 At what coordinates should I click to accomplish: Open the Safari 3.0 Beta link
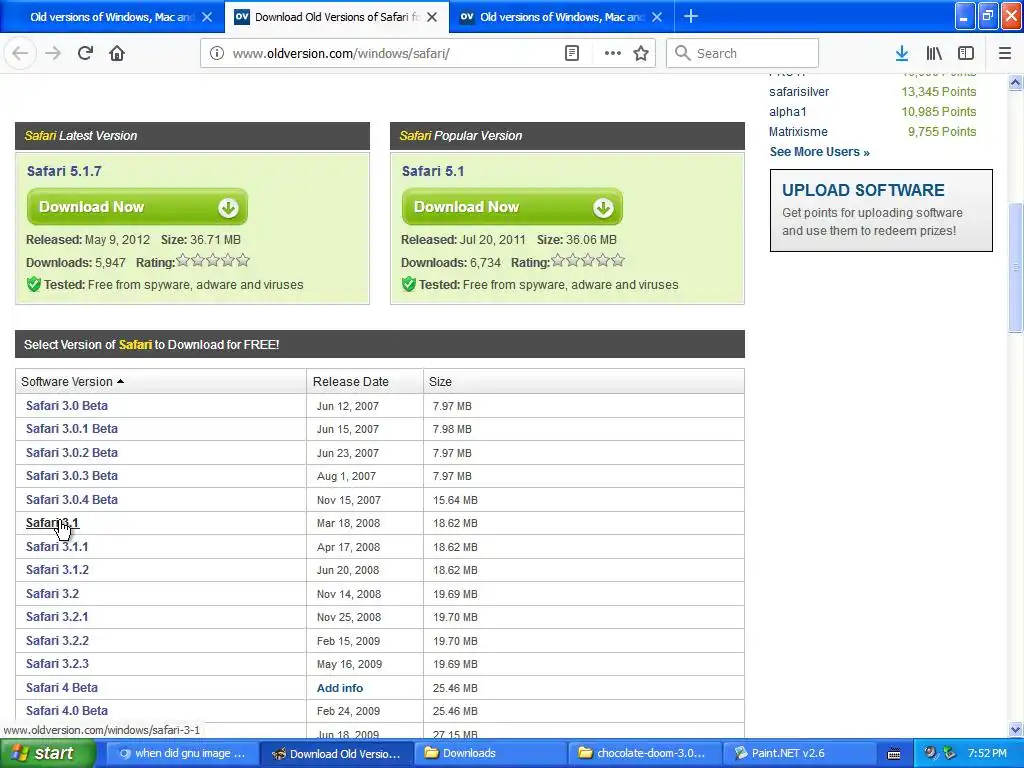coord(67,406)
